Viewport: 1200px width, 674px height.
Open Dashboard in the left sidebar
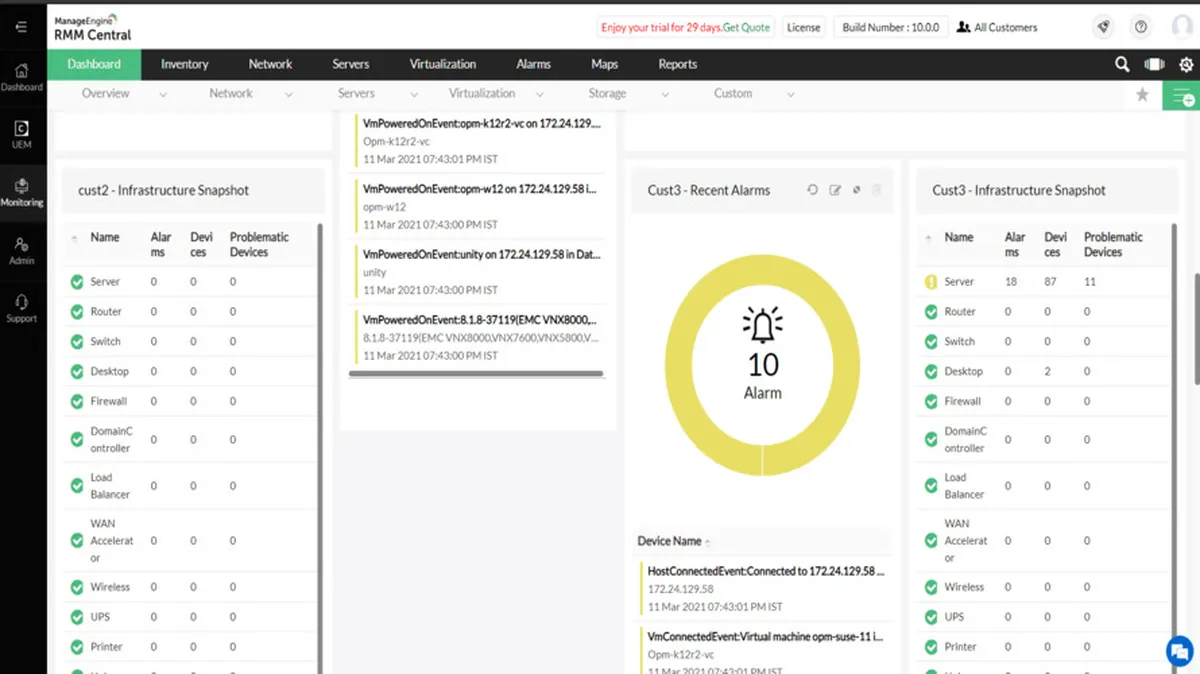22,76
